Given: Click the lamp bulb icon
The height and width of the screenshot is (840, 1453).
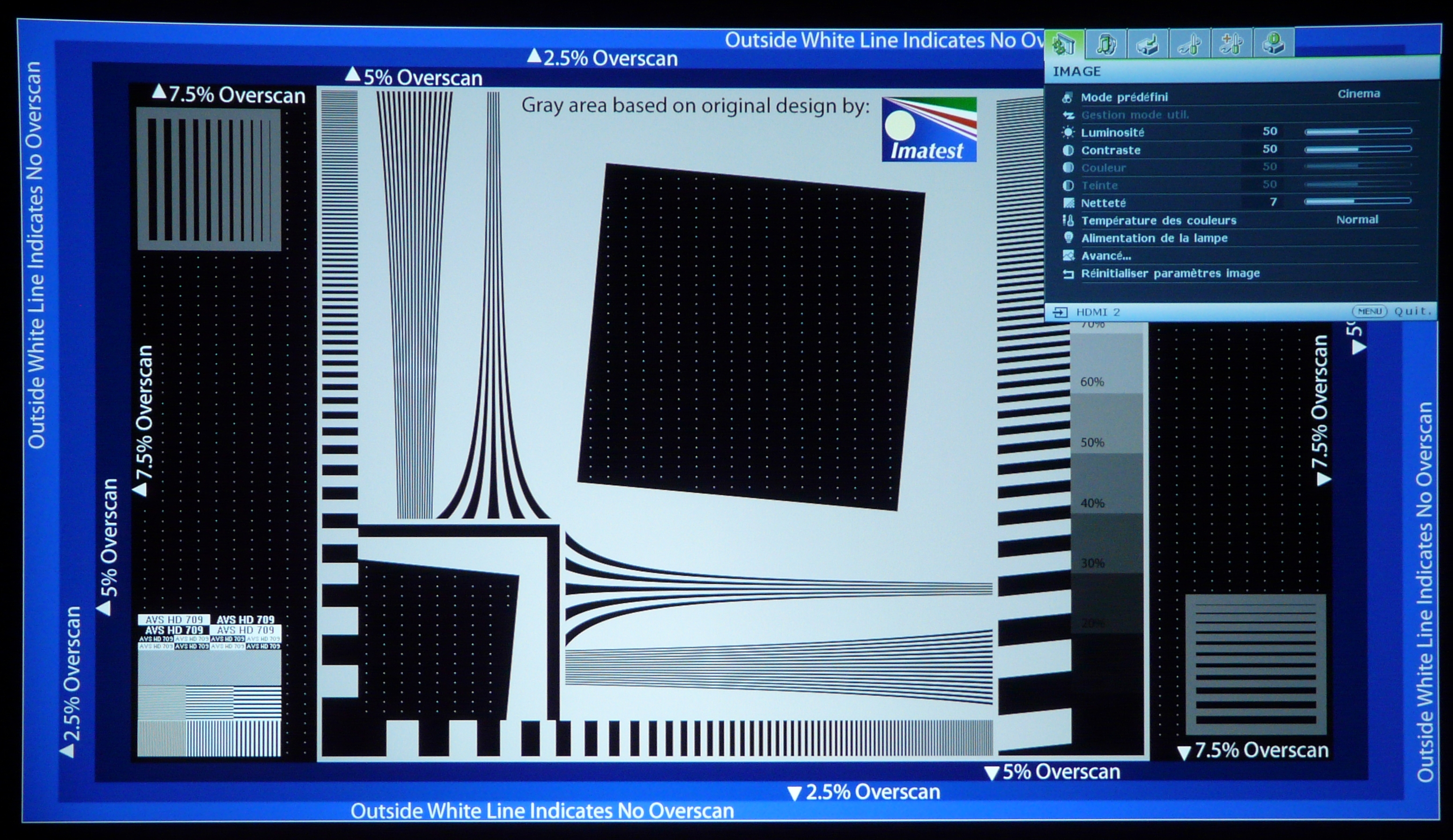Looking at the screenshot, I should 1068,237.
